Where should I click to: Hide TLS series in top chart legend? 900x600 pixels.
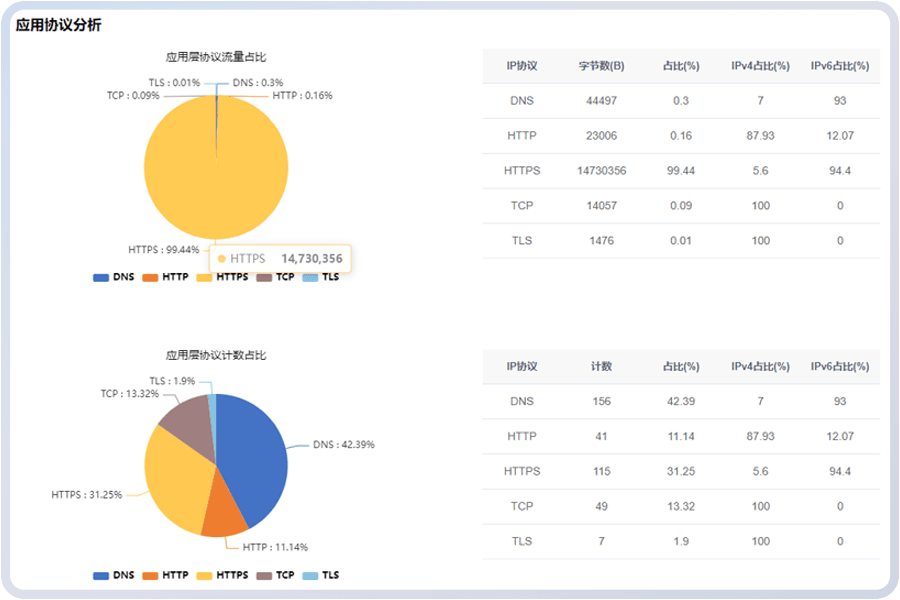click(x=320, y=277)
